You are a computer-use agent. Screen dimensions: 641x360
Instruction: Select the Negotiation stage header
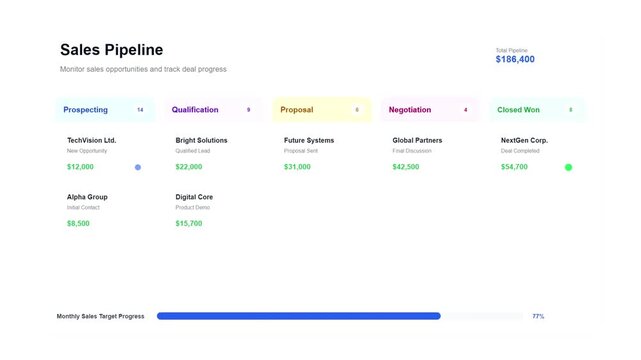point(430,110)
